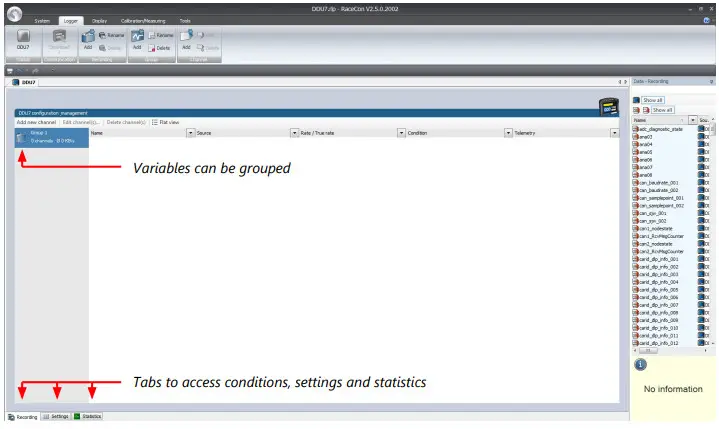
Task: Open the Display ribbon tab
Action: click(99, 21)
